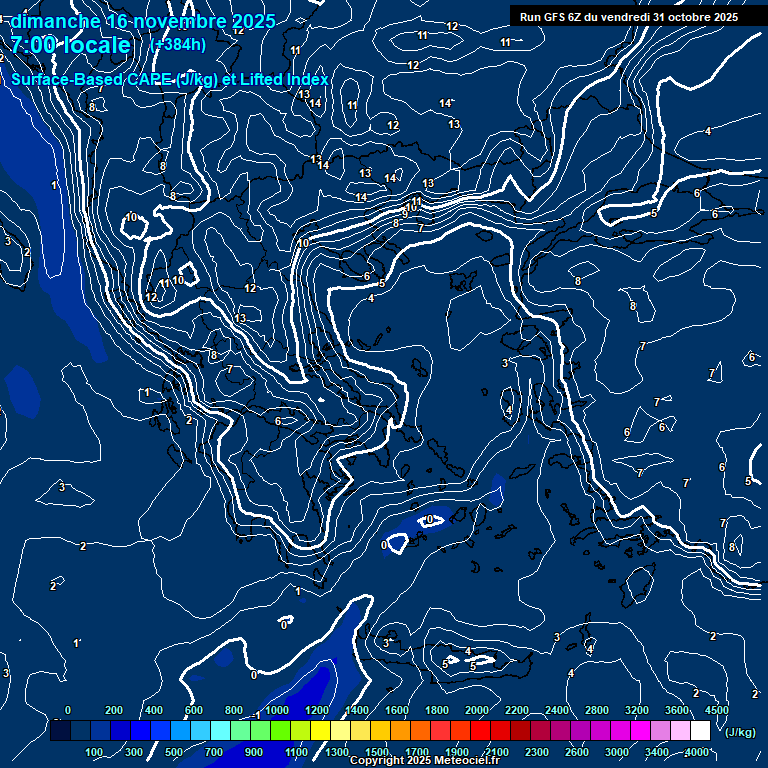Click the legend value "3600"
The height and width of the screenshot is (768, 768).
tap(677, 710)
